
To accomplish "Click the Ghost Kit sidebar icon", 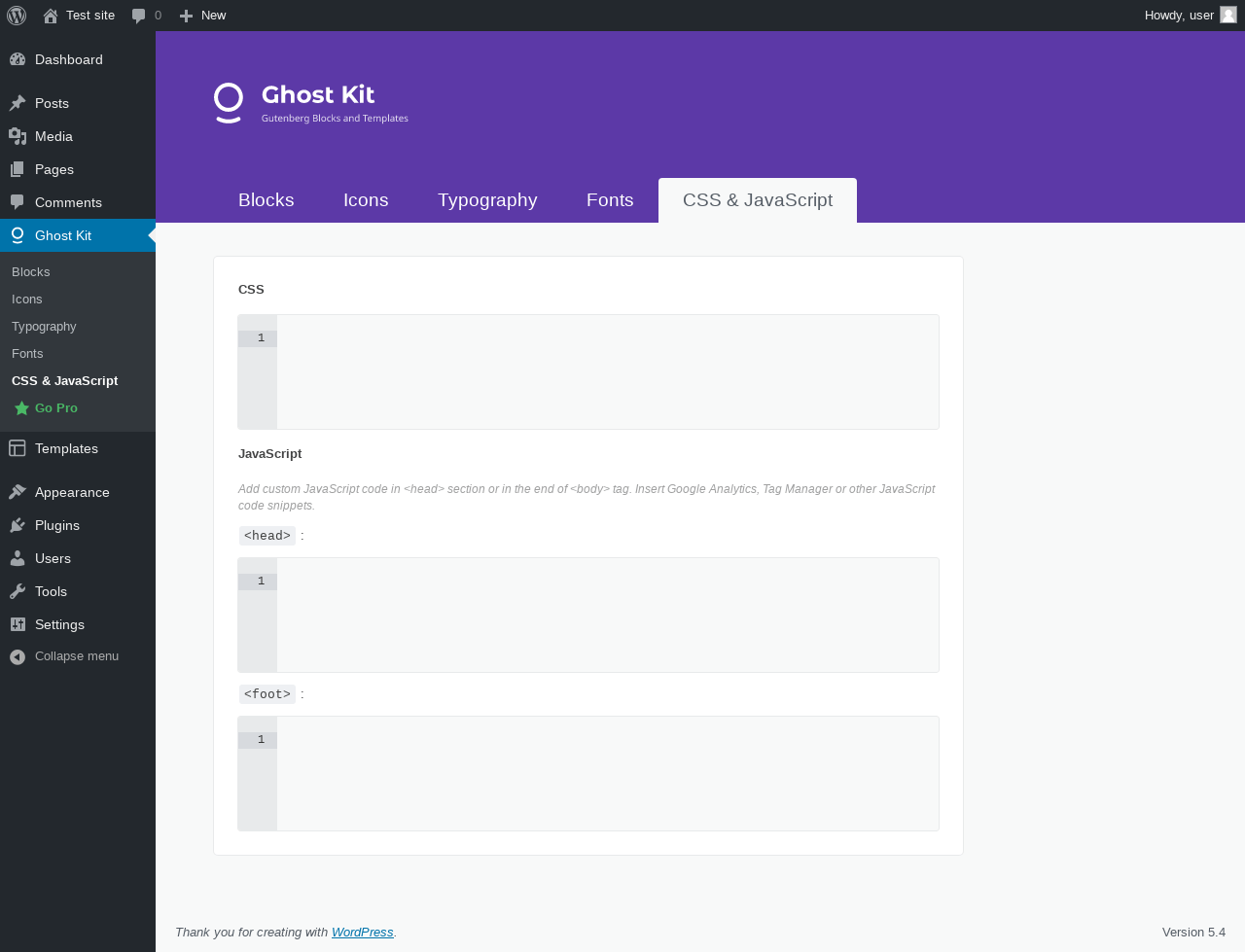I will click(18, 235).
